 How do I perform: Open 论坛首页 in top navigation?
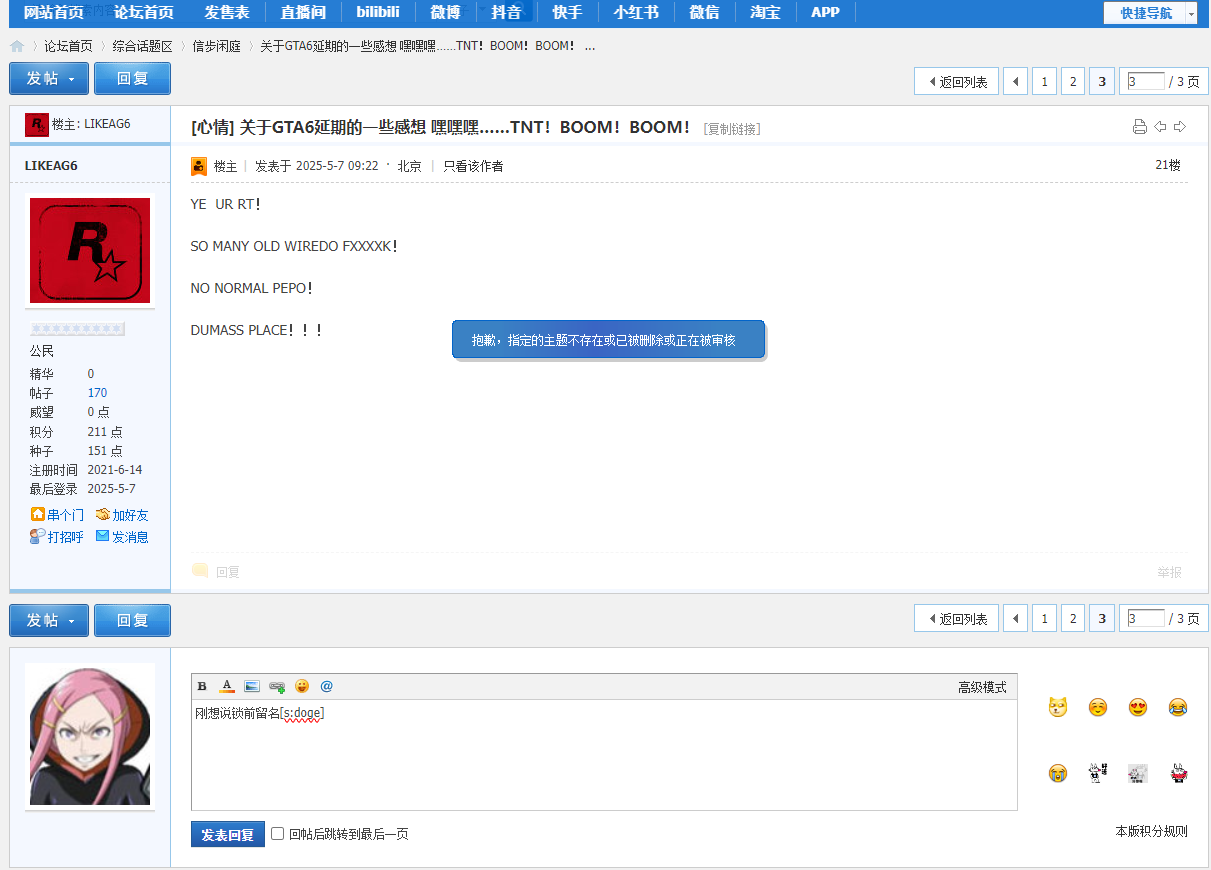[144, 12]
